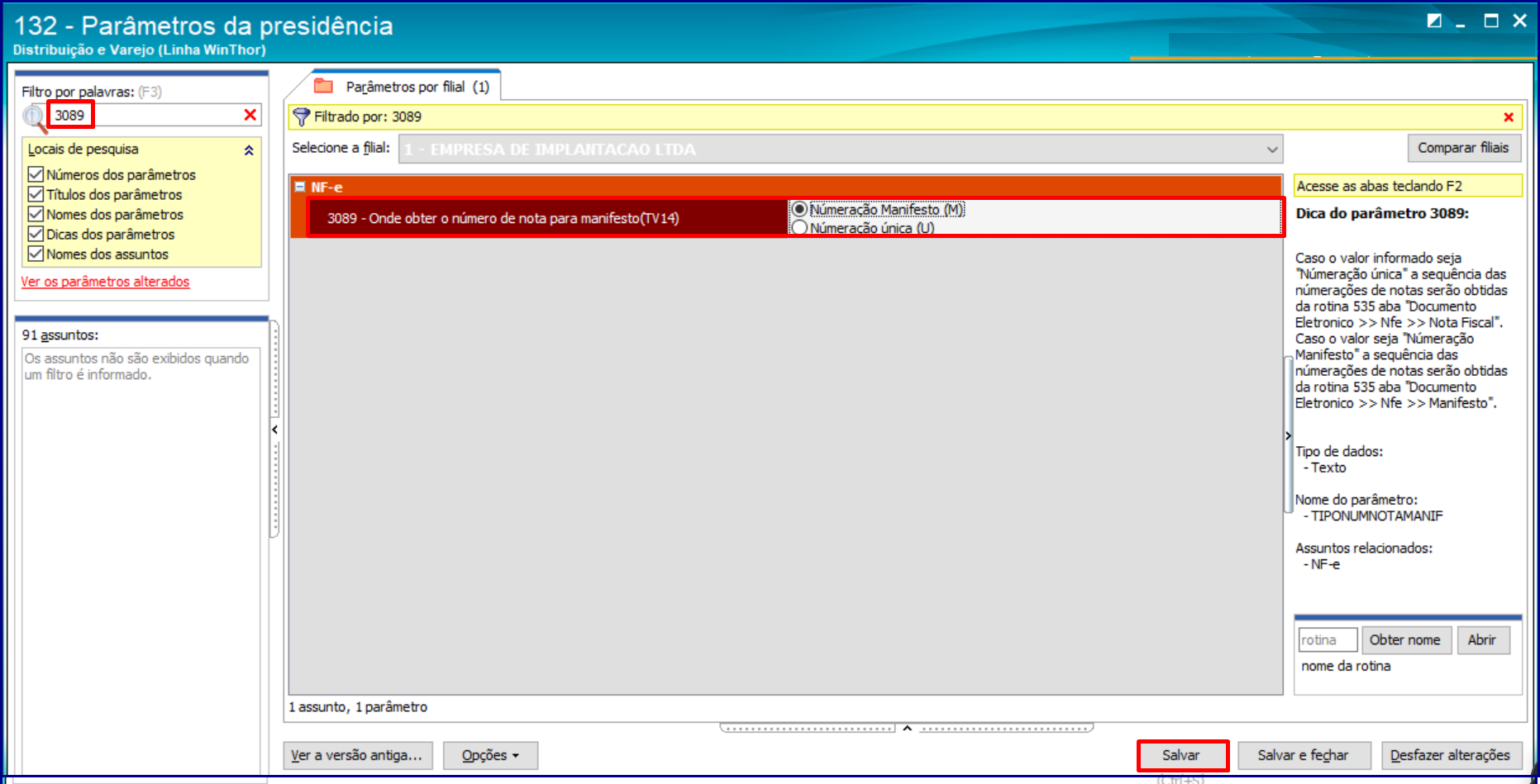Click the 'Acesse as abas teclando F2' hint
This screenshot has width=1540, height=784.
coord(1408,186)
